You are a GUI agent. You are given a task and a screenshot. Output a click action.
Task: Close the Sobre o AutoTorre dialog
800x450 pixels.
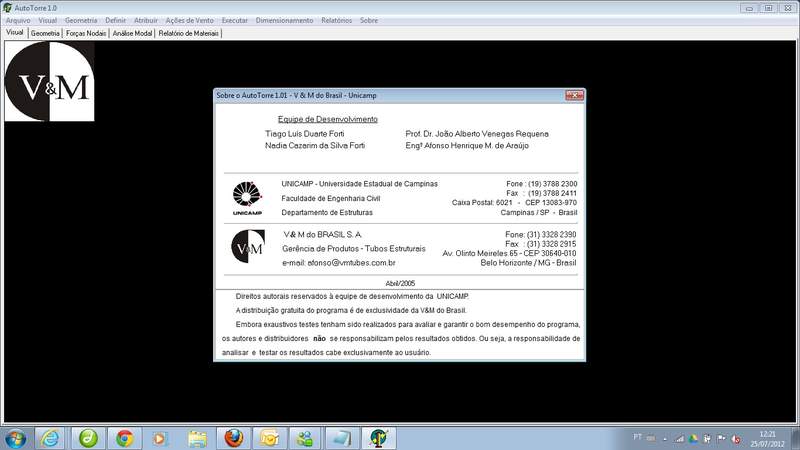[574, 95]
